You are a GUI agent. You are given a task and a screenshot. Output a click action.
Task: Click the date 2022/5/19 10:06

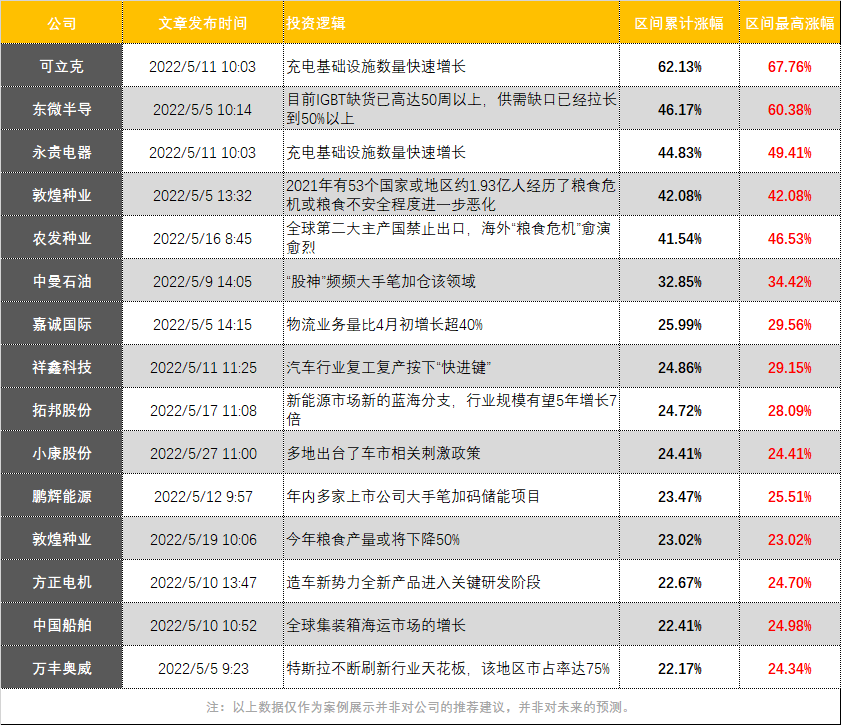coord(203,539)
